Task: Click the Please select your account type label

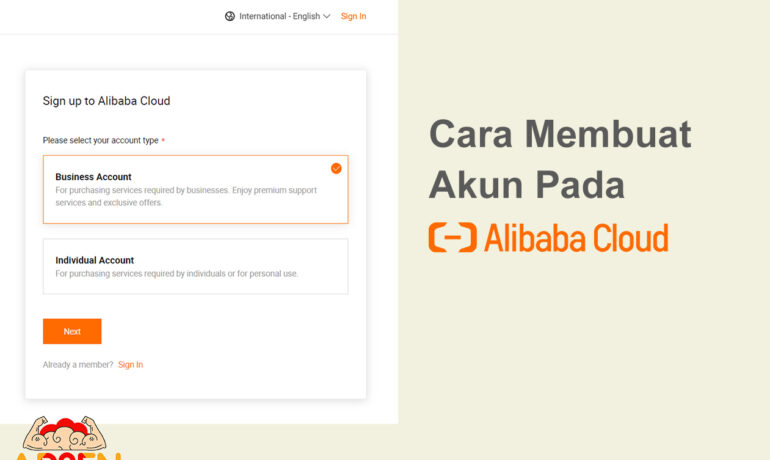Action: (x=101, y=140)
